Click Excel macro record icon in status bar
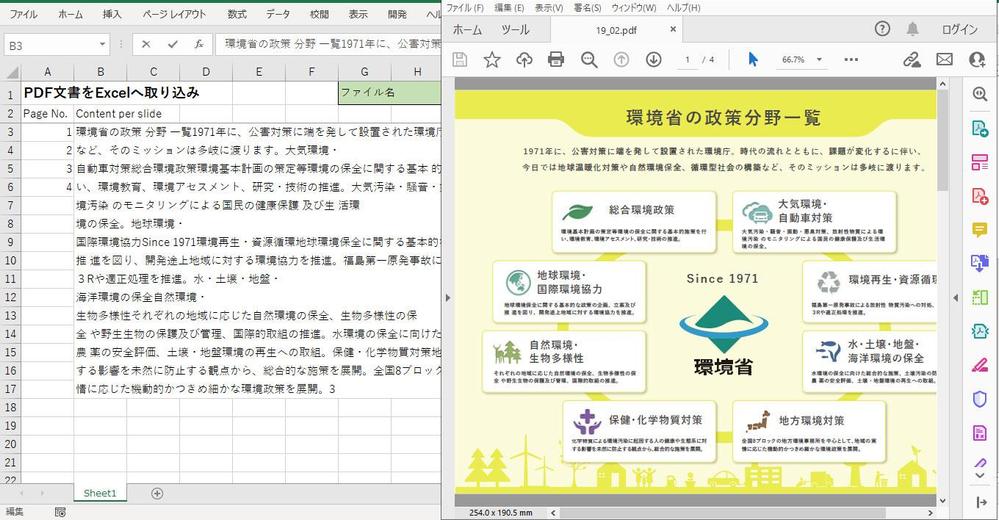The height and width of the screenshot is (520, 999). (x=60, y=512)
